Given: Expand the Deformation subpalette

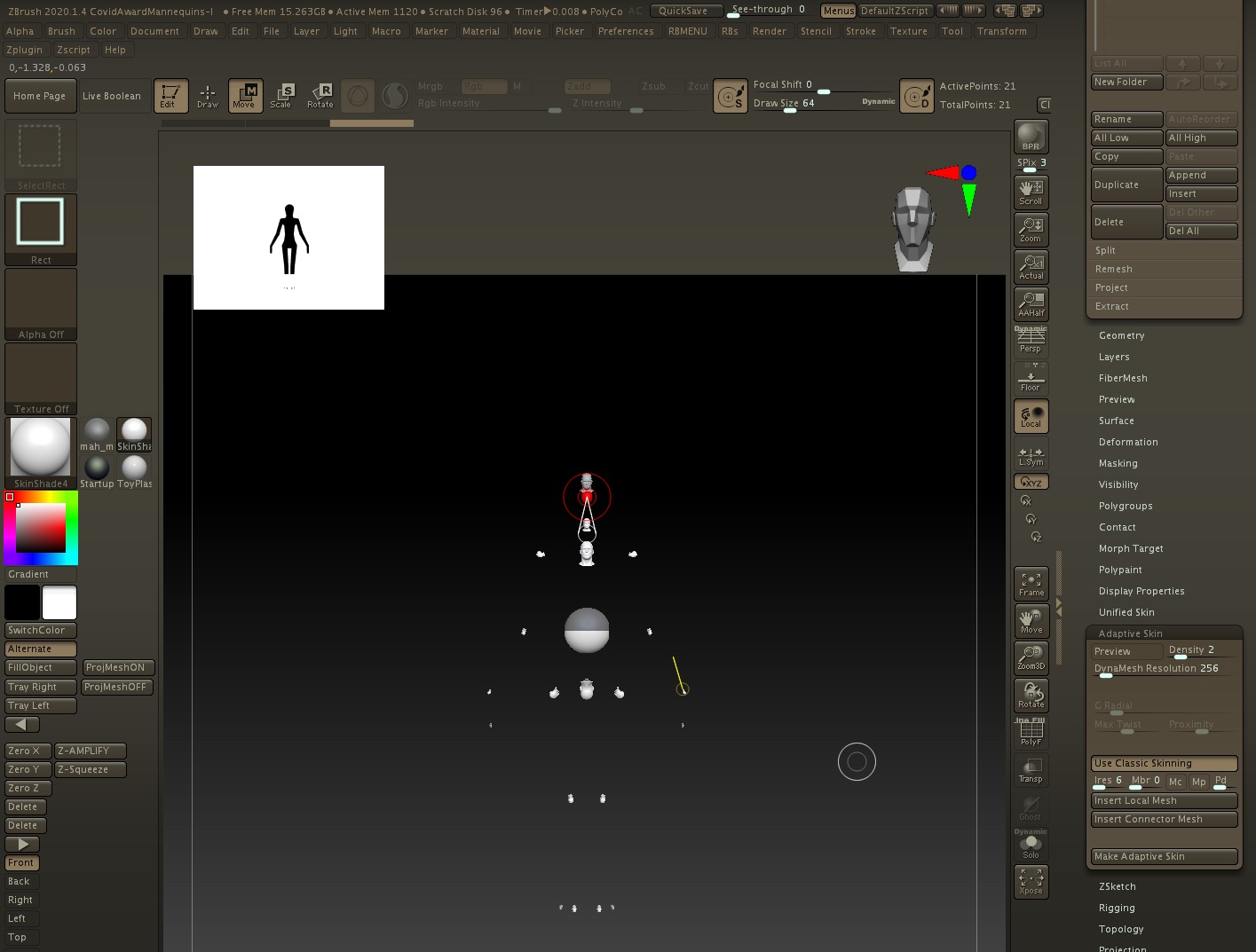Looking at the screenshot, I should point(1128,442).
